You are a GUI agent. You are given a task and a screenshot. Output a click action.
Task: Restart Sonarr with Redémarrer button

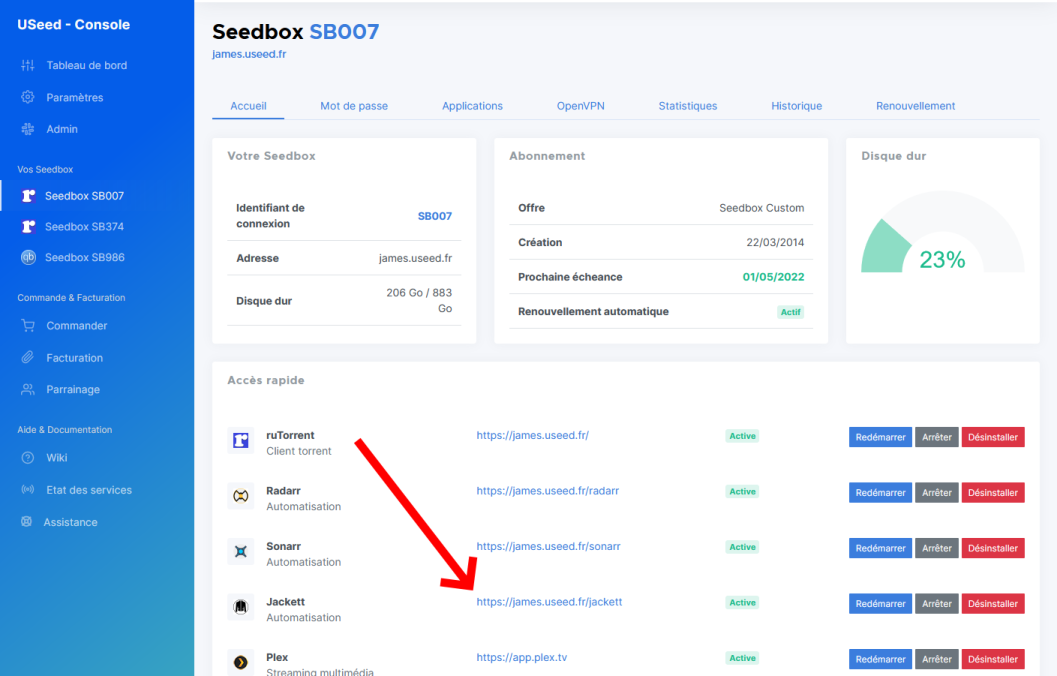tap(880, 548)
